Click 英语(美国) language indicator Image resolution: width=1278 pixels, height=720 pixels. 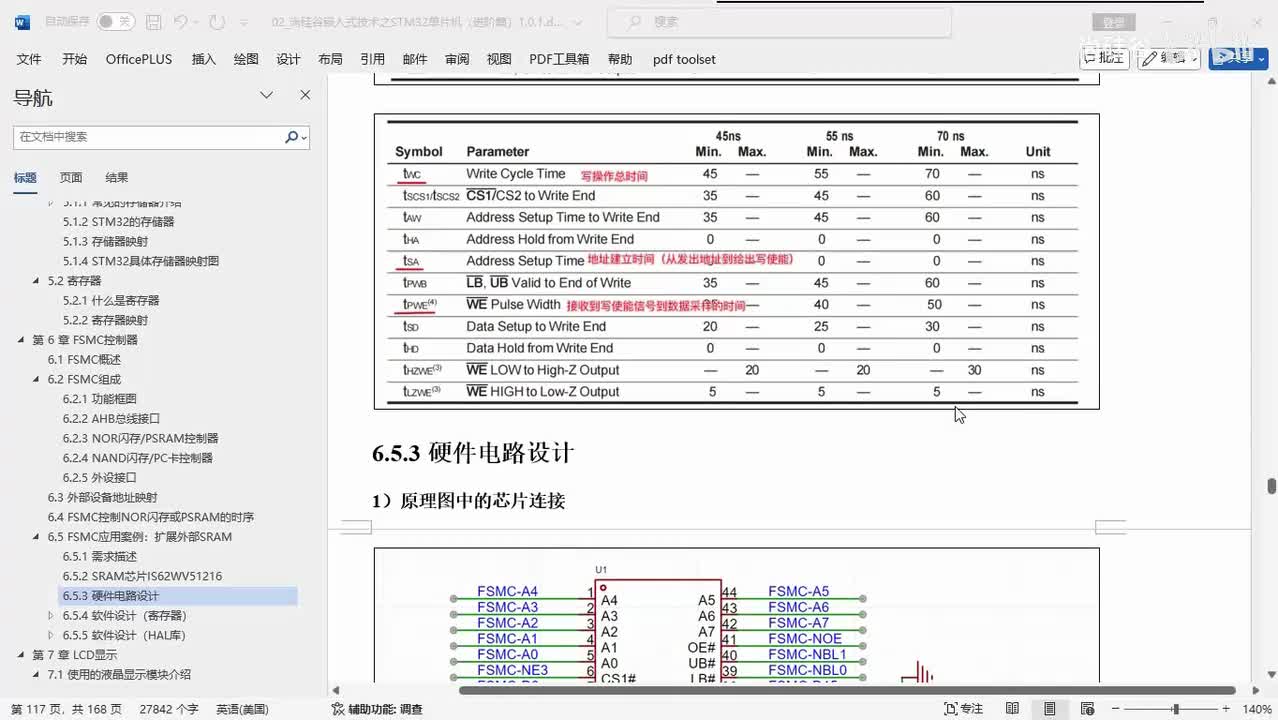click(x=242, y=709)
